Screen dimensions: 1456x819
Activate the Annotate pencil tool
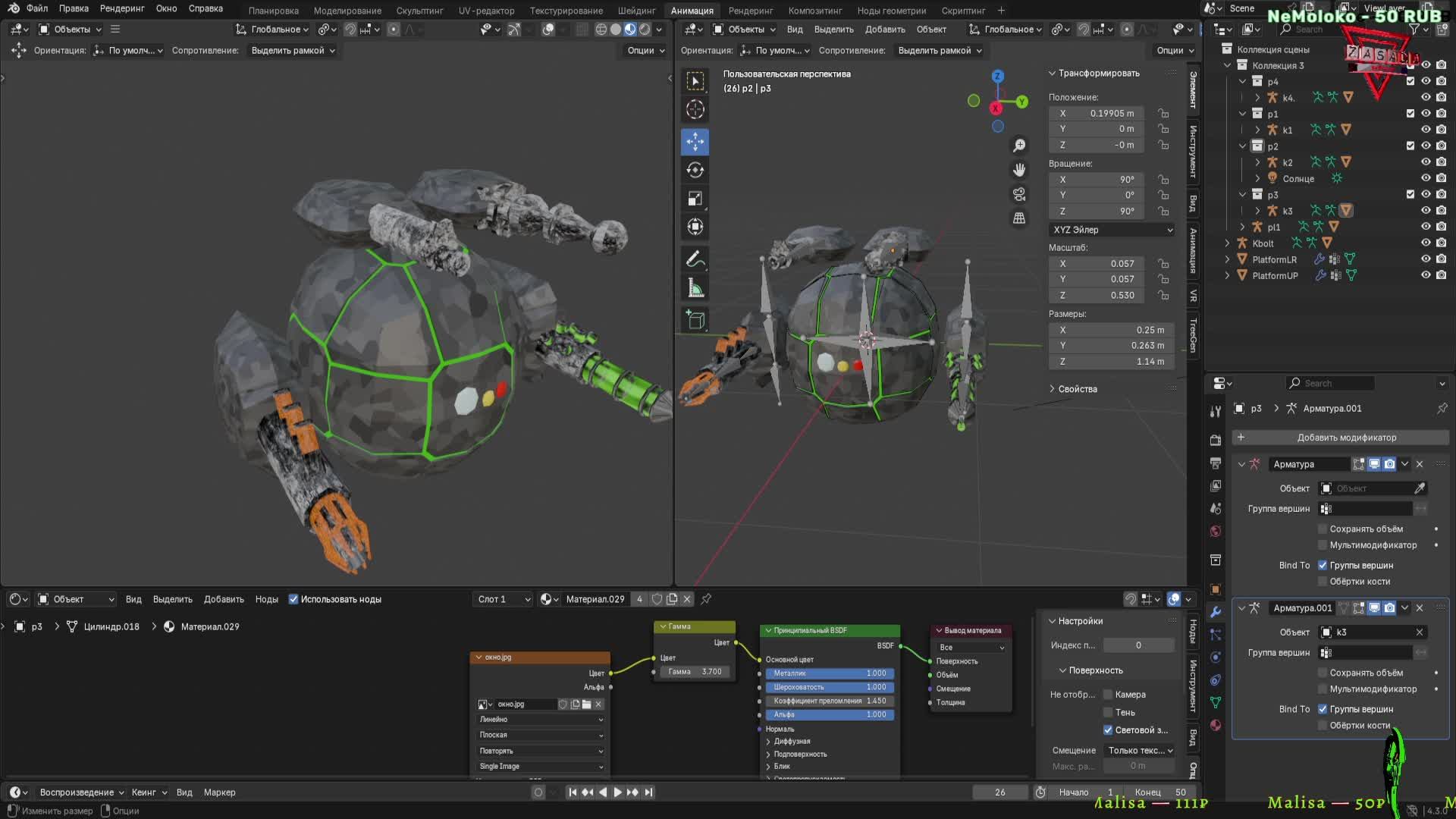(x=695, y=259)
